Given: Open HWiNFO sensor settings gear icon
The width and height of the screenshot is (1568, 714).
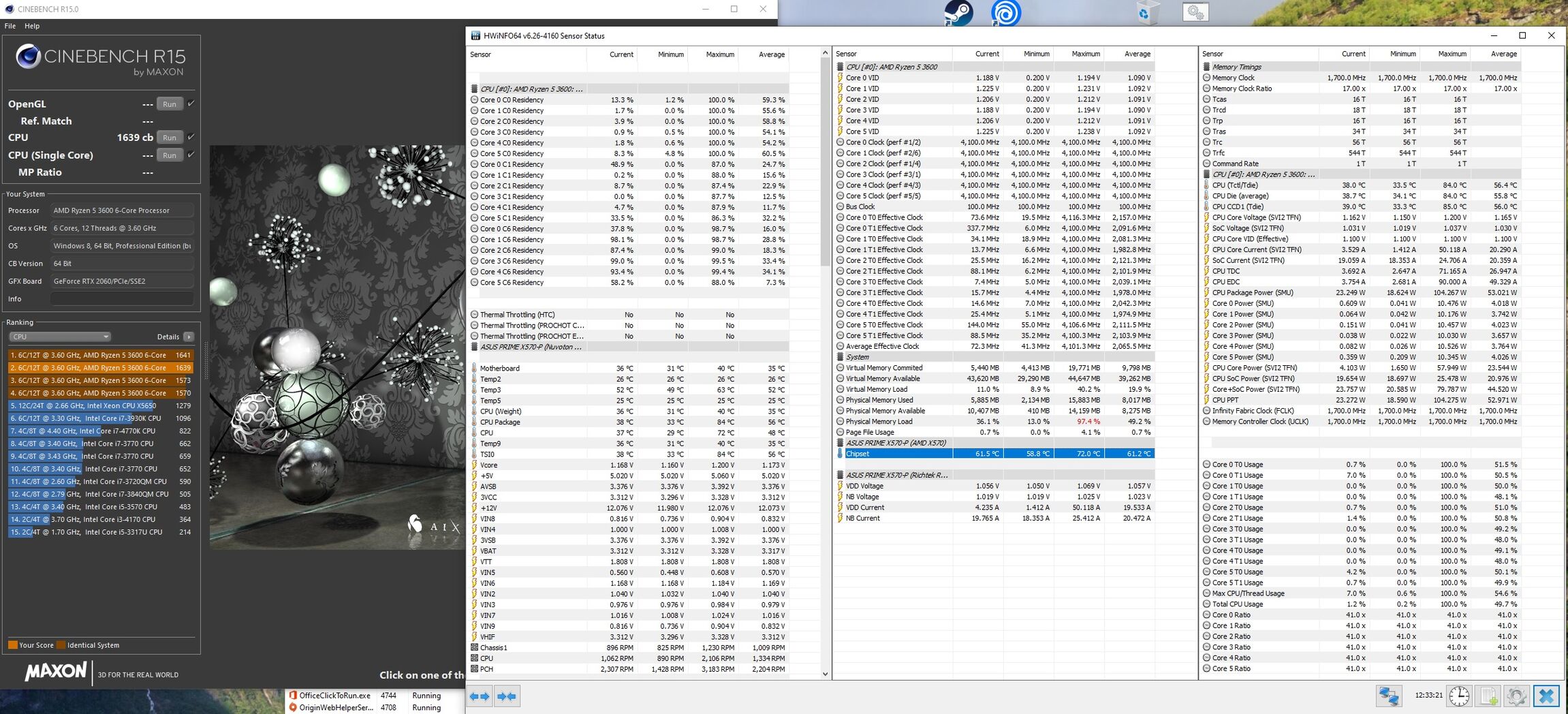Looking at the screenshot, I should (x=1517, y=696).
